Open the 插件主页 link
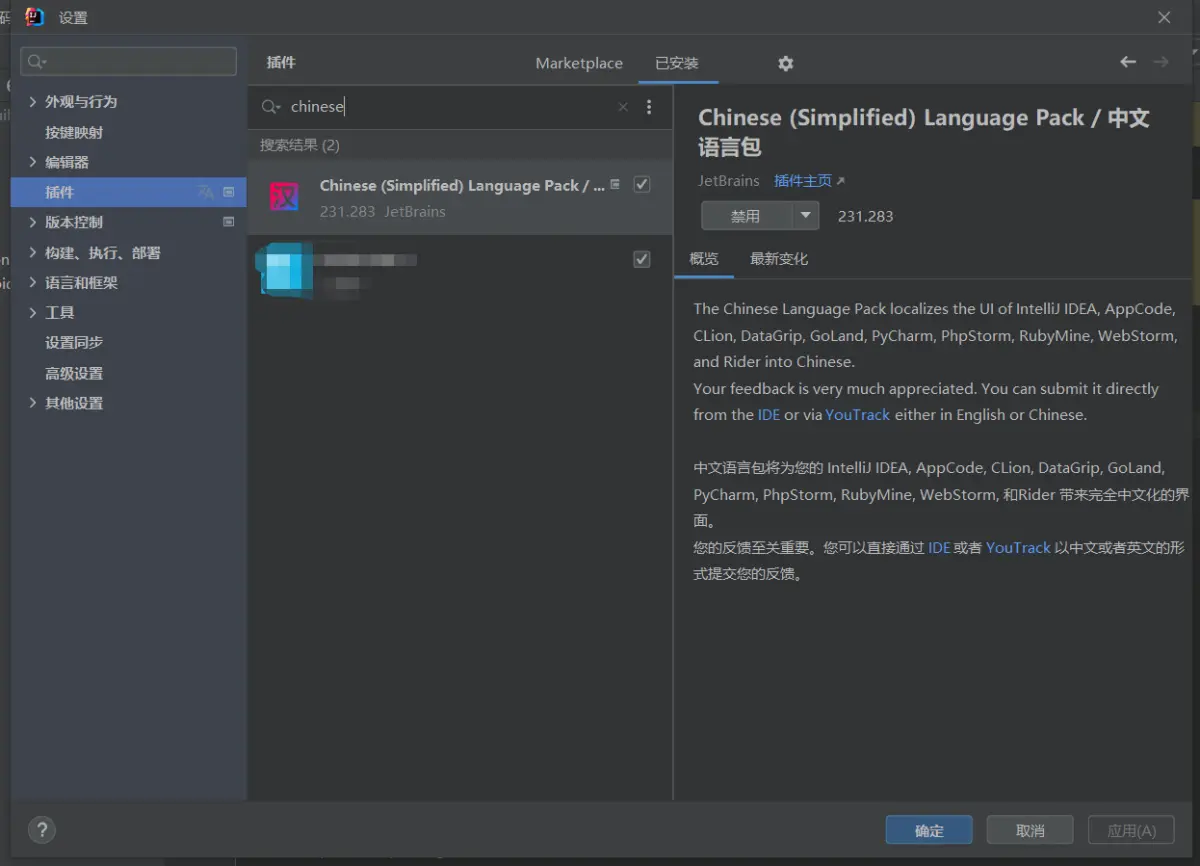 [803, 181]
